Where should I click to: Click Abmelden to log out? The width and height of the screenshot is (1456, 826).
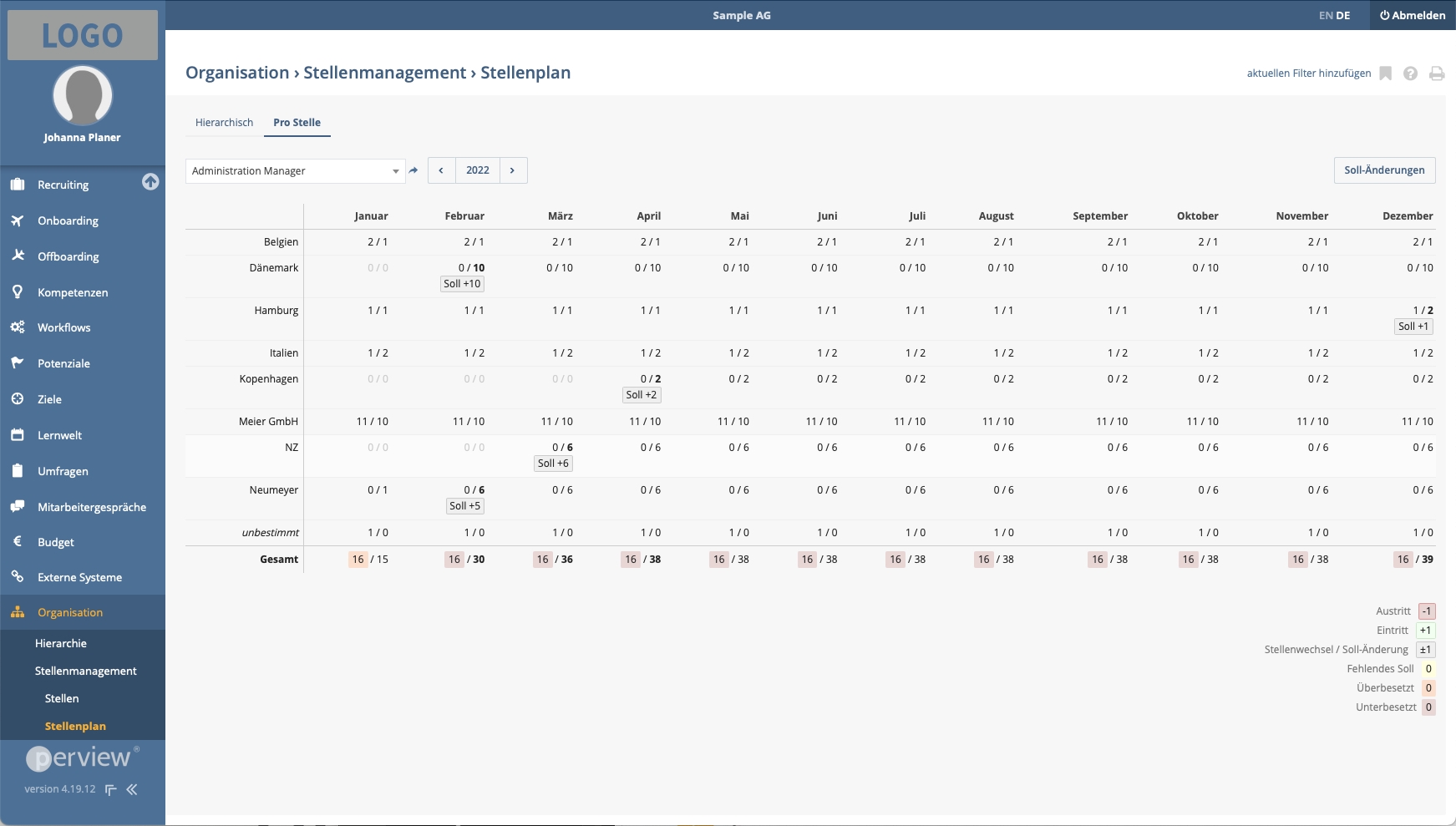pyautogui.click(x=1413, y=15)
